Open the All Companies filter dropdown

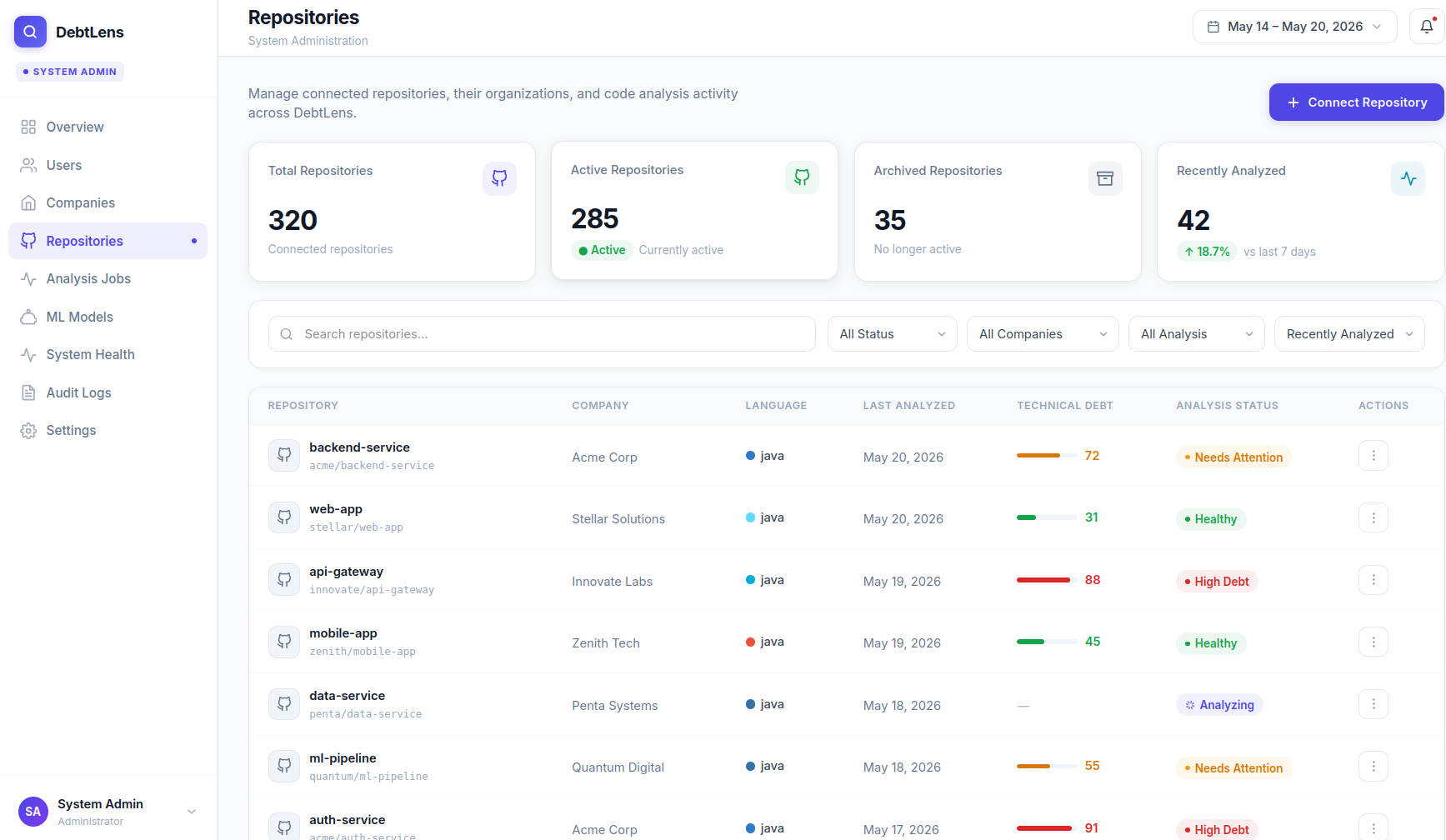[x=1043, y=334]
